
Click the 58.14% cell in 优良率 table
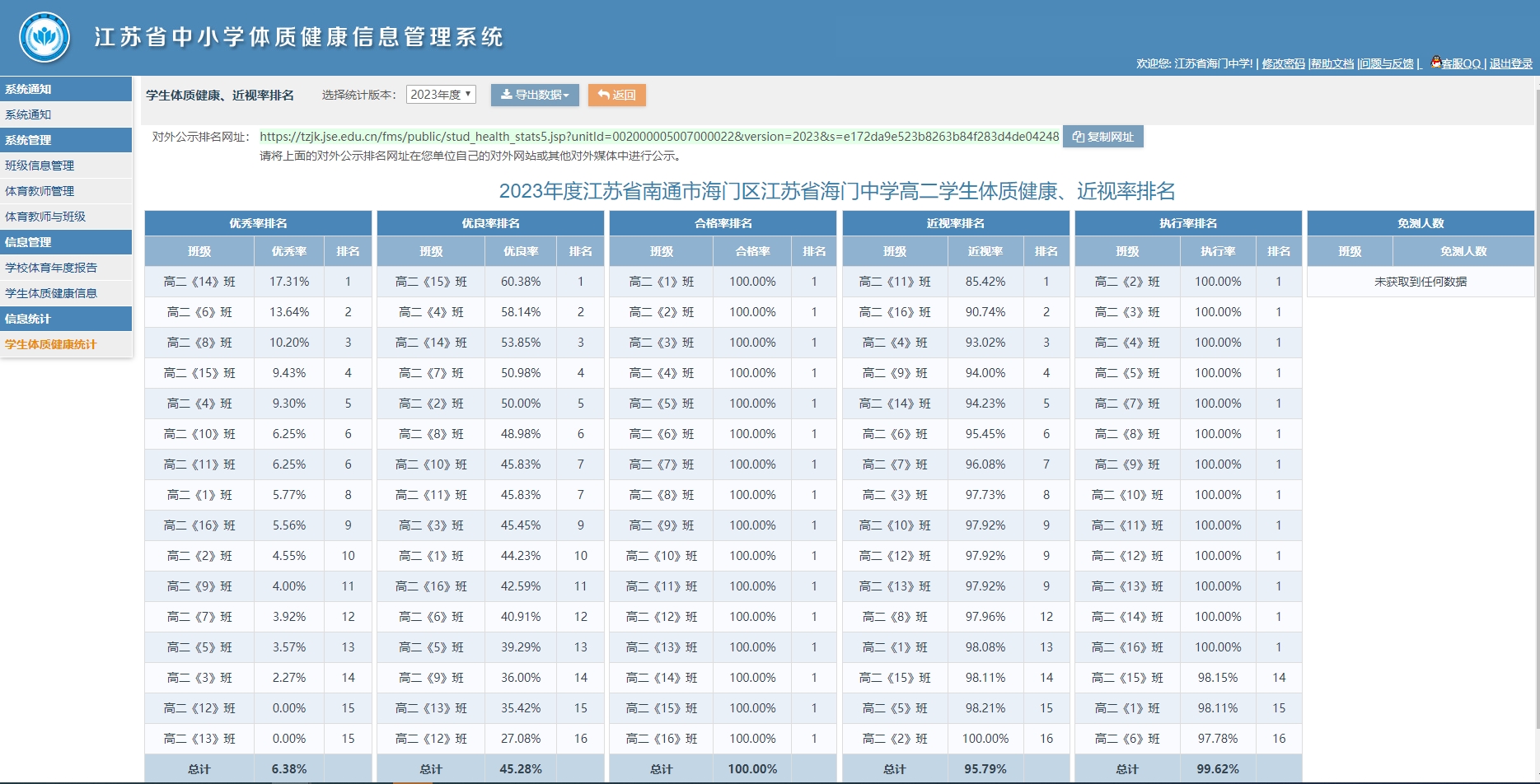(521, 312)
